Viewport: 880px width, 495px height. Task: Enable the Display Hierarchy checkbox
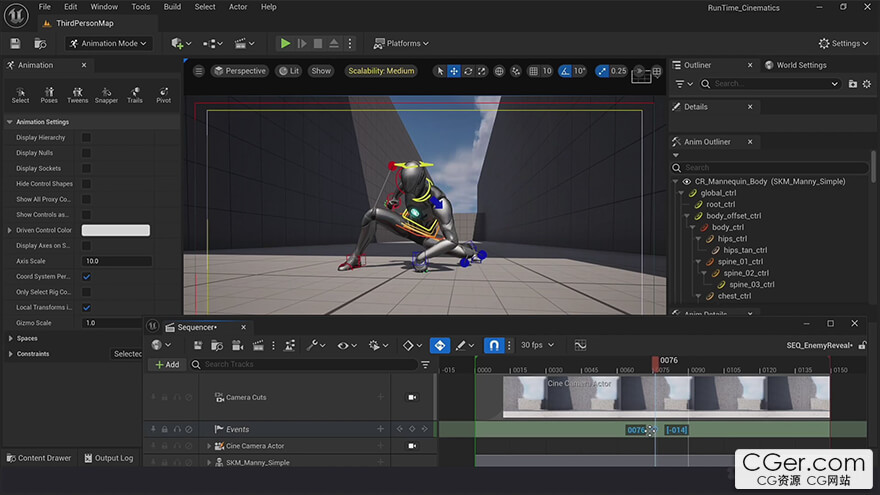[x=86, y=138]
